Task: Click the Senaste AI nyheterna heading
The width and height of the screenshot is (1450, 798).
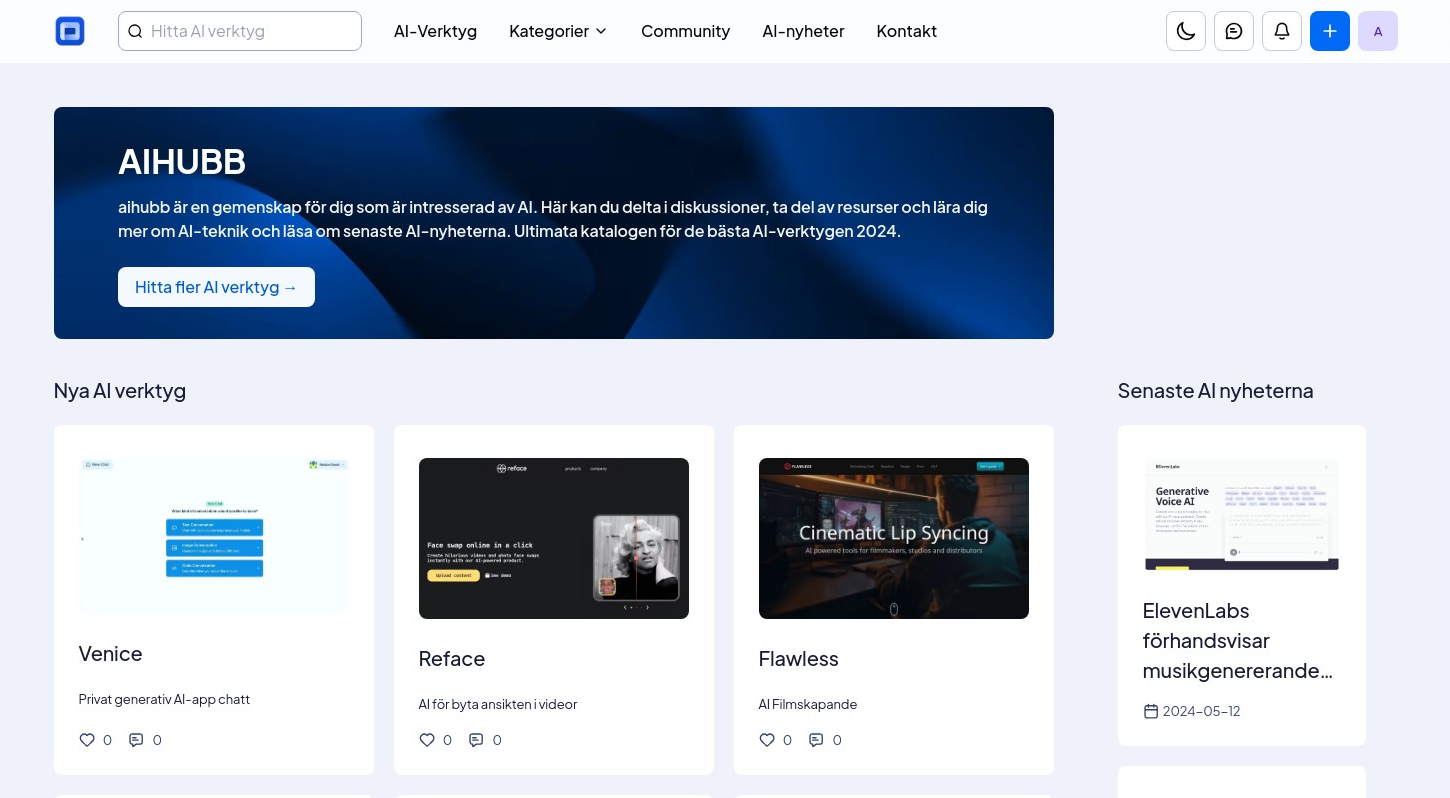Action: [x=1216, y=391]
